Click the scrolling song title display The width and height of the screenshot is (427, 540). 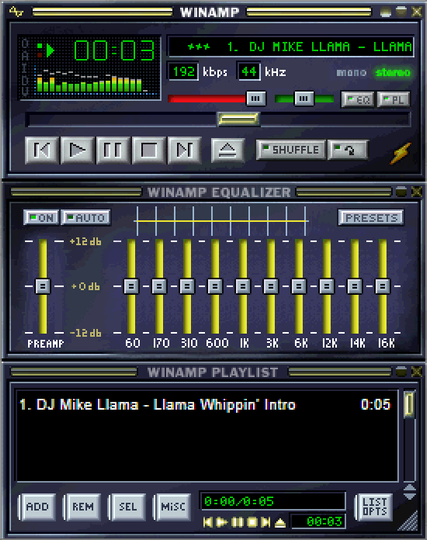291,46
